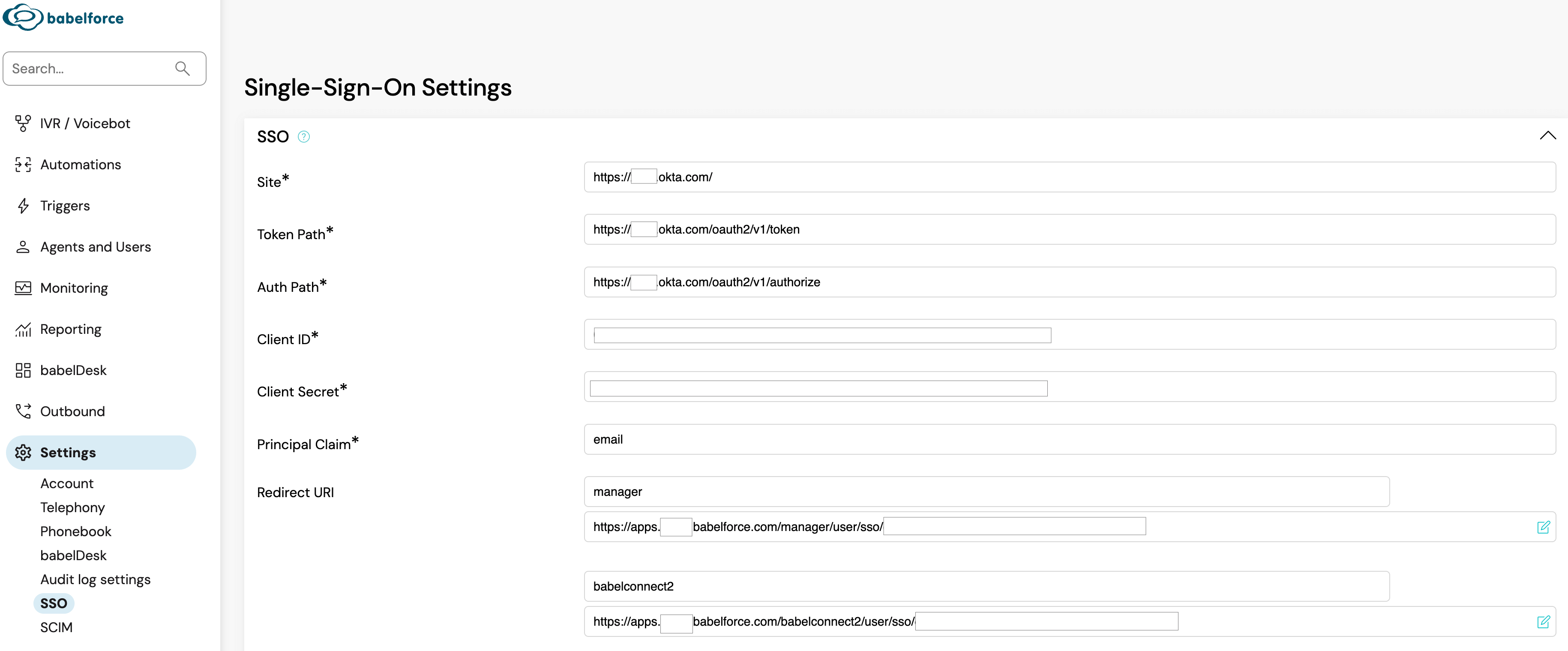This screenshot has height=651, width=1568.
Task: Edit the manager redirect URI via pencil icon
Action: pyautogui.click(x=1543, y=528)
